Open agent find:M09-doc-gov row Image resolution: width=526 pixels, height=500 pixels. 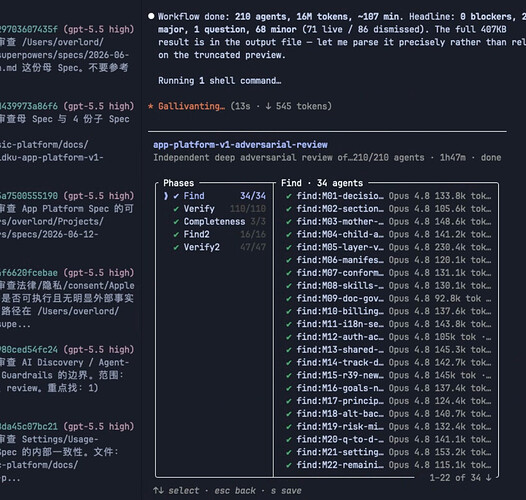pyautogui.click(x=388, y=298)
